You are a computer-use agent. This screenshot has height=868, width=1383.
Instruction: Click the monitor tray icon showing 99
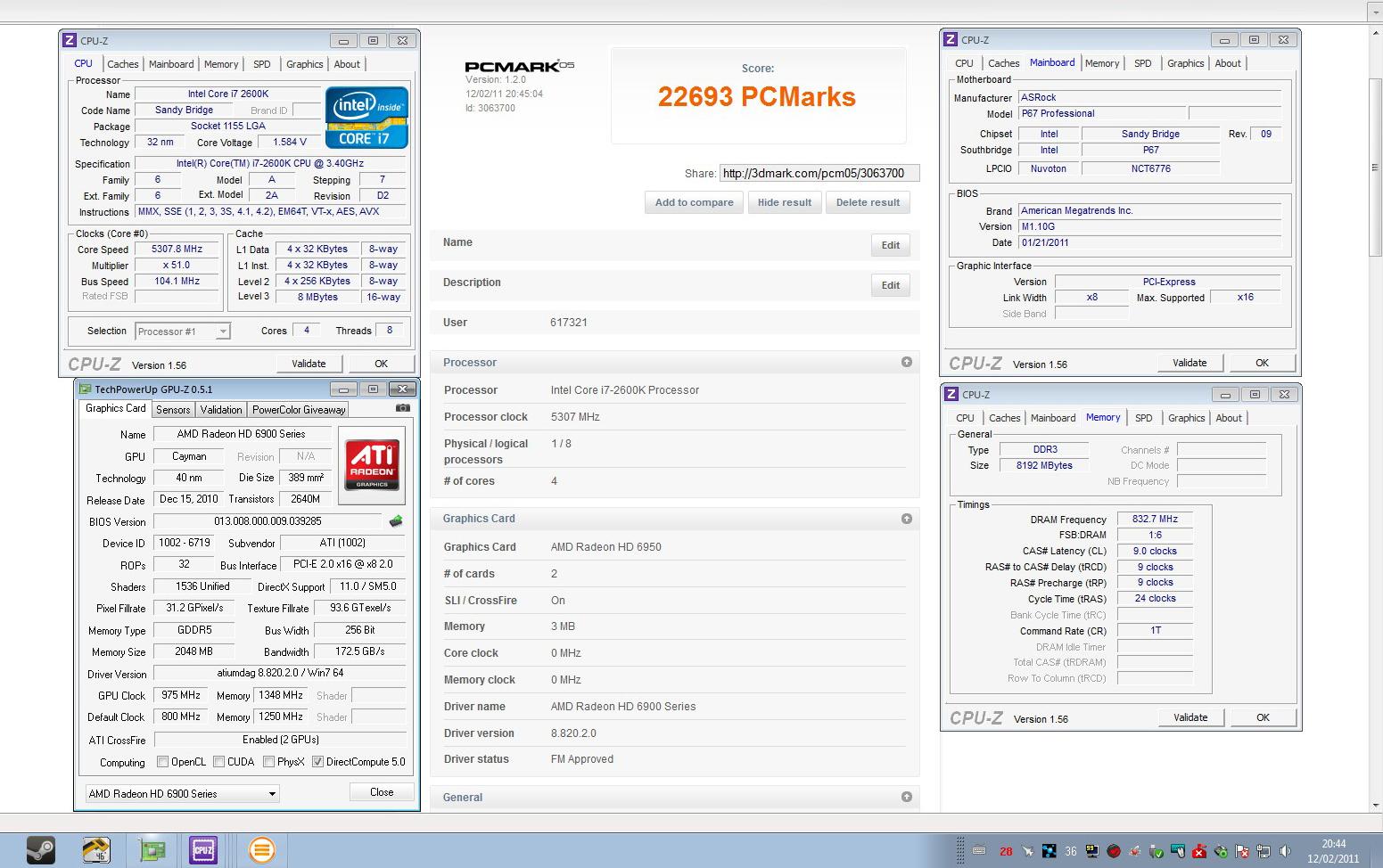tap(1091, 851)
